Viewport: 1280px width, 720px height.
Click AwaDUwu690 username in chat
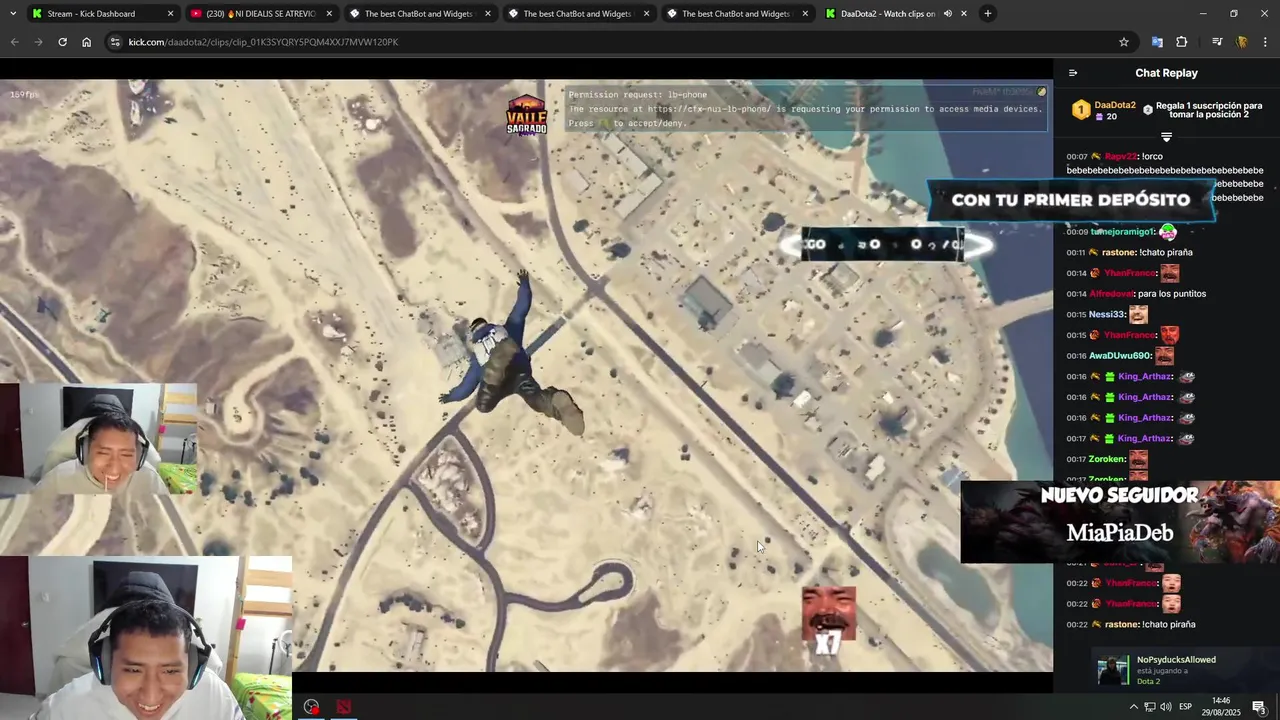[x=1119, y=356]
